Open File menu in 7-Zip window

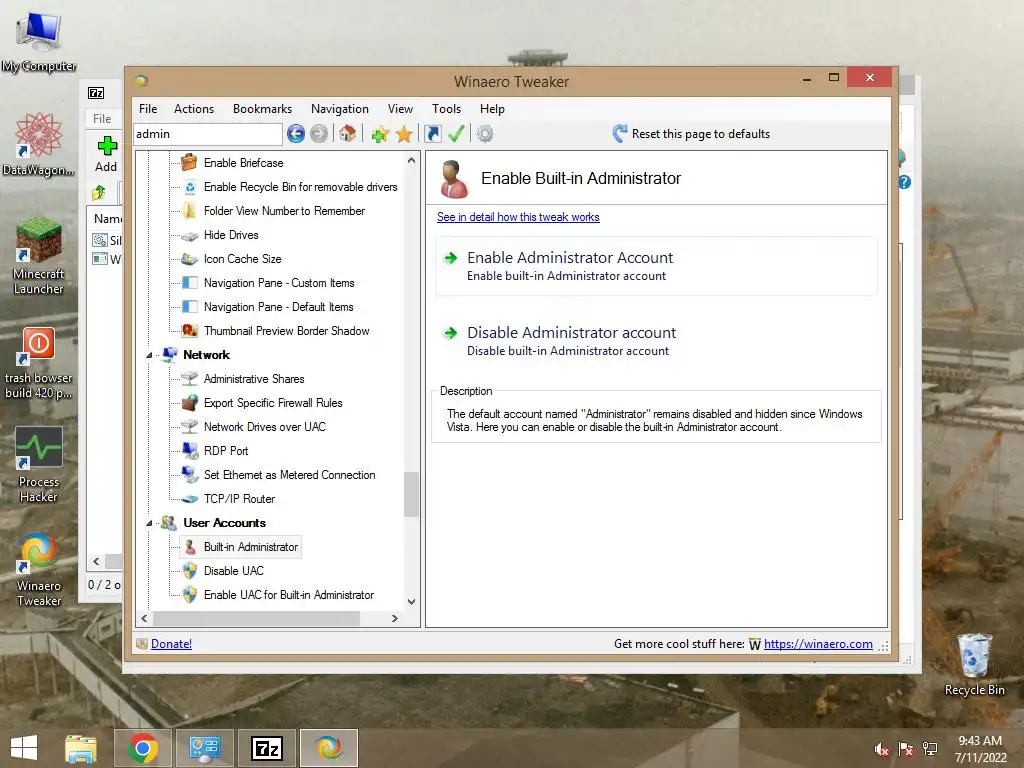point(102,119)
